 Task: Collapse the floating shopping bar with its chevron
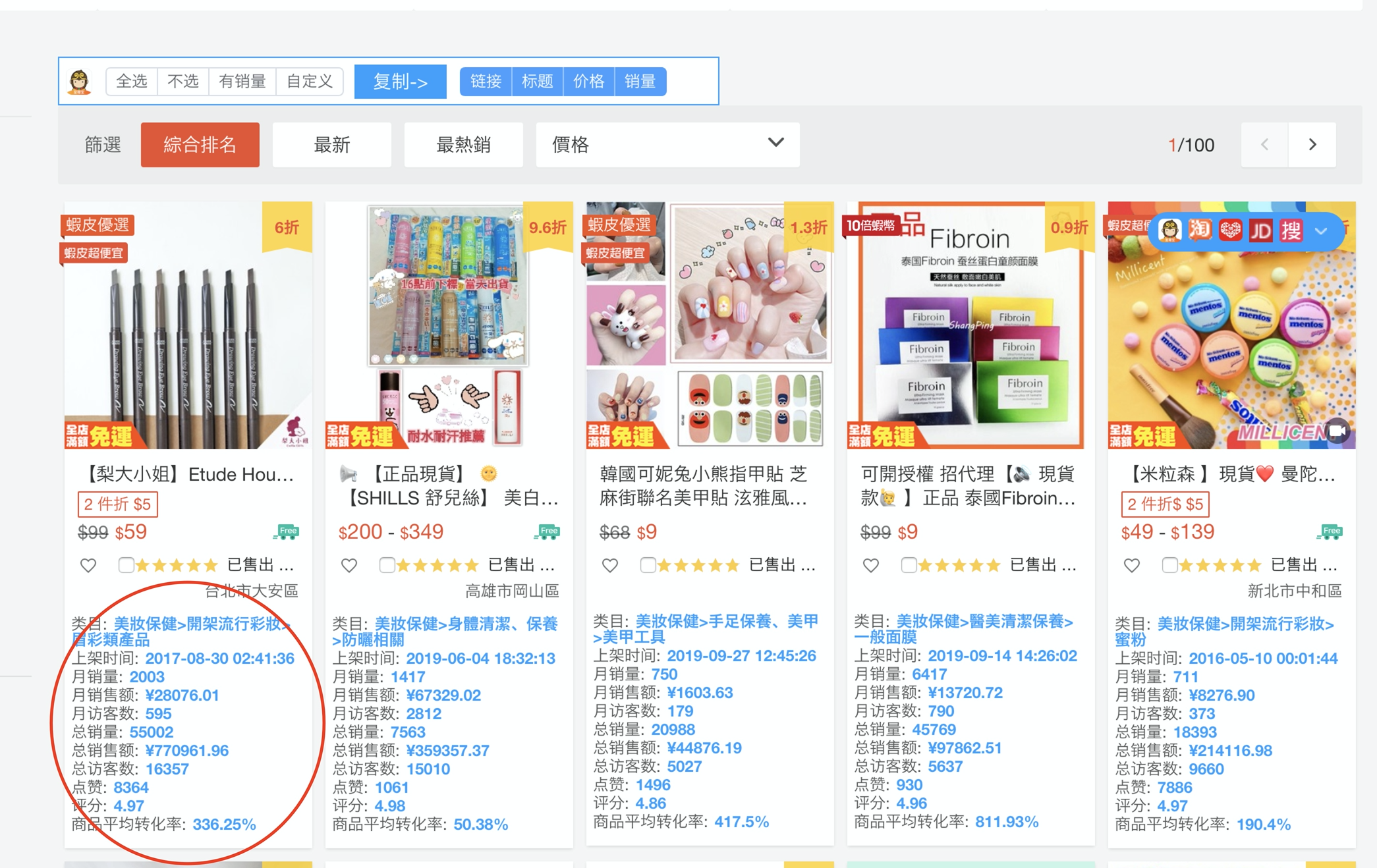(x=1321, y=231)
